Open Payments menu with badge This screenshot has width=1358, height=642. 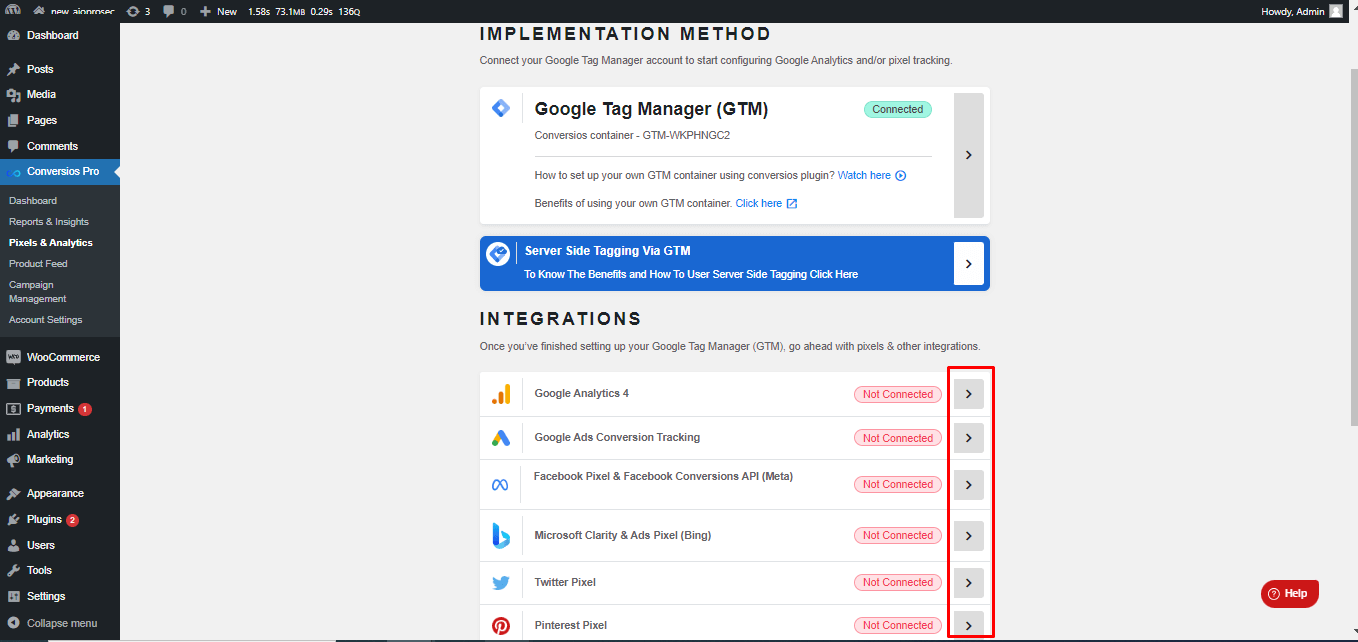click(60, 408)
